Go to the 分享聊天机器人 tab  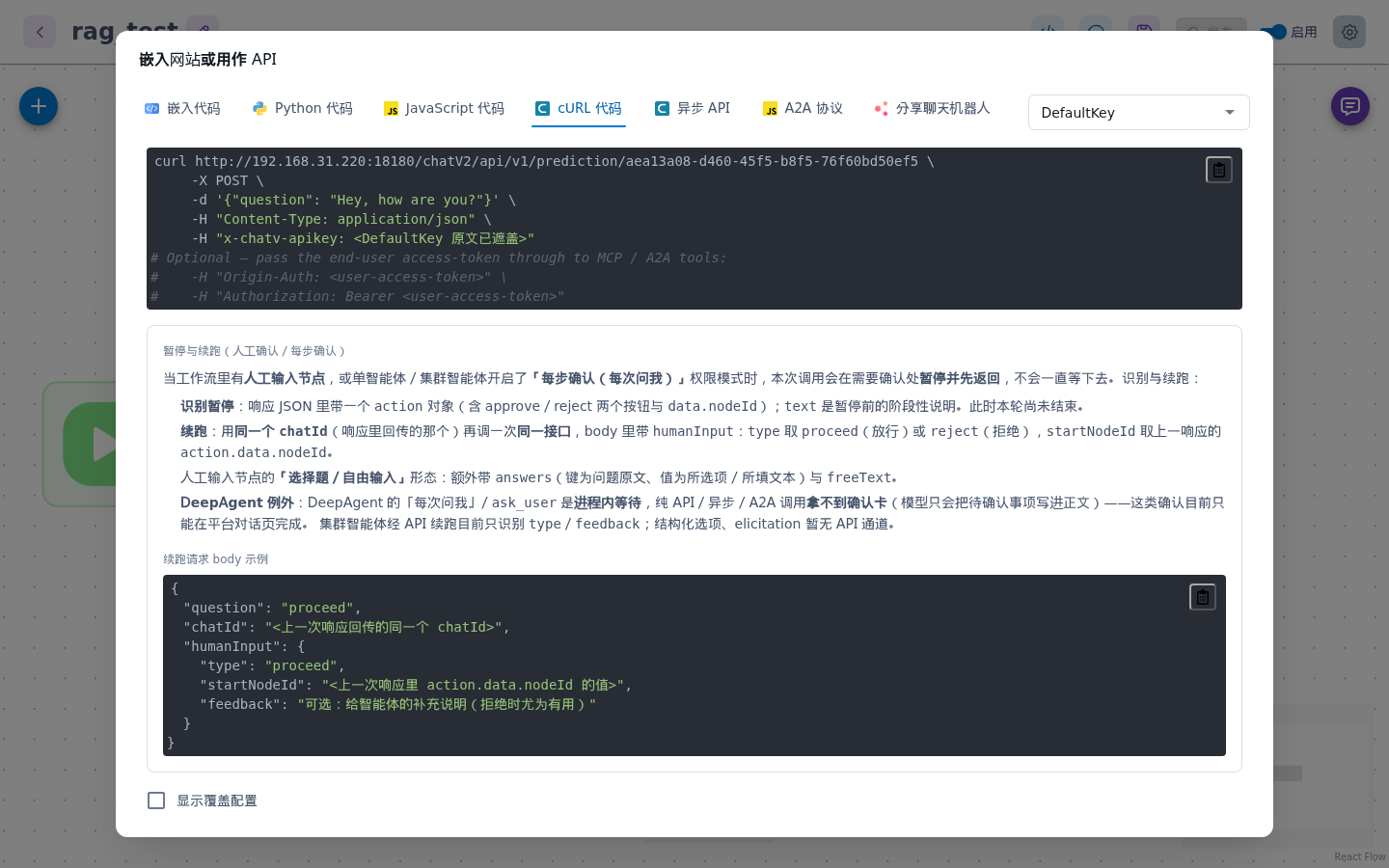(932, 108)
